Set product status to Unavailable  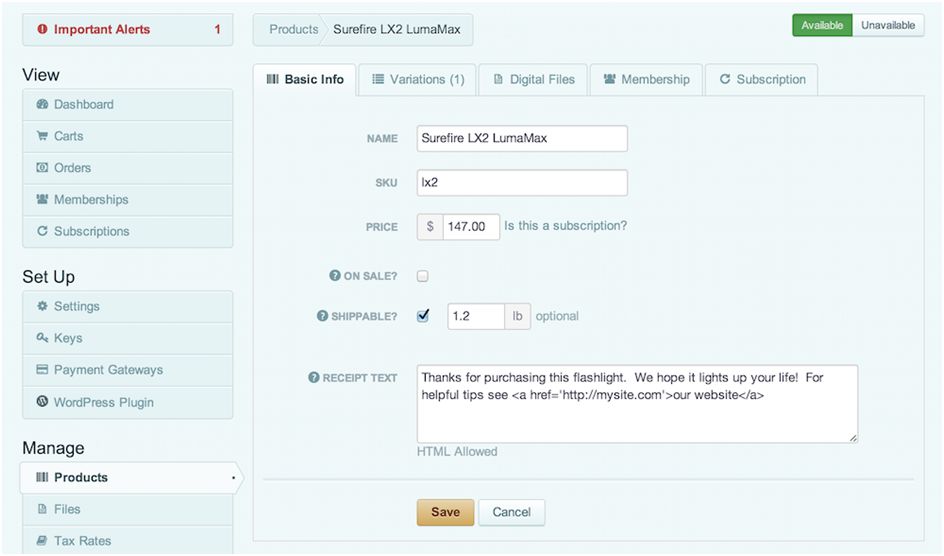pos(888,25)
